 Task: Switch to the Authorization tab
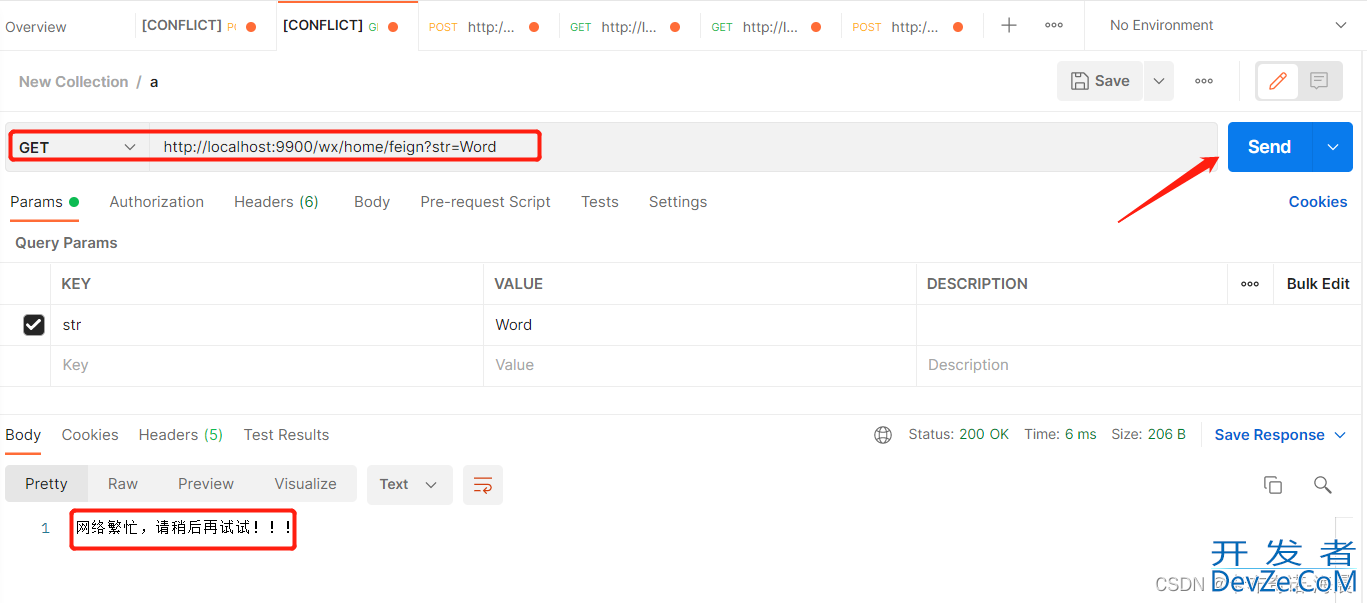(157, 202)
